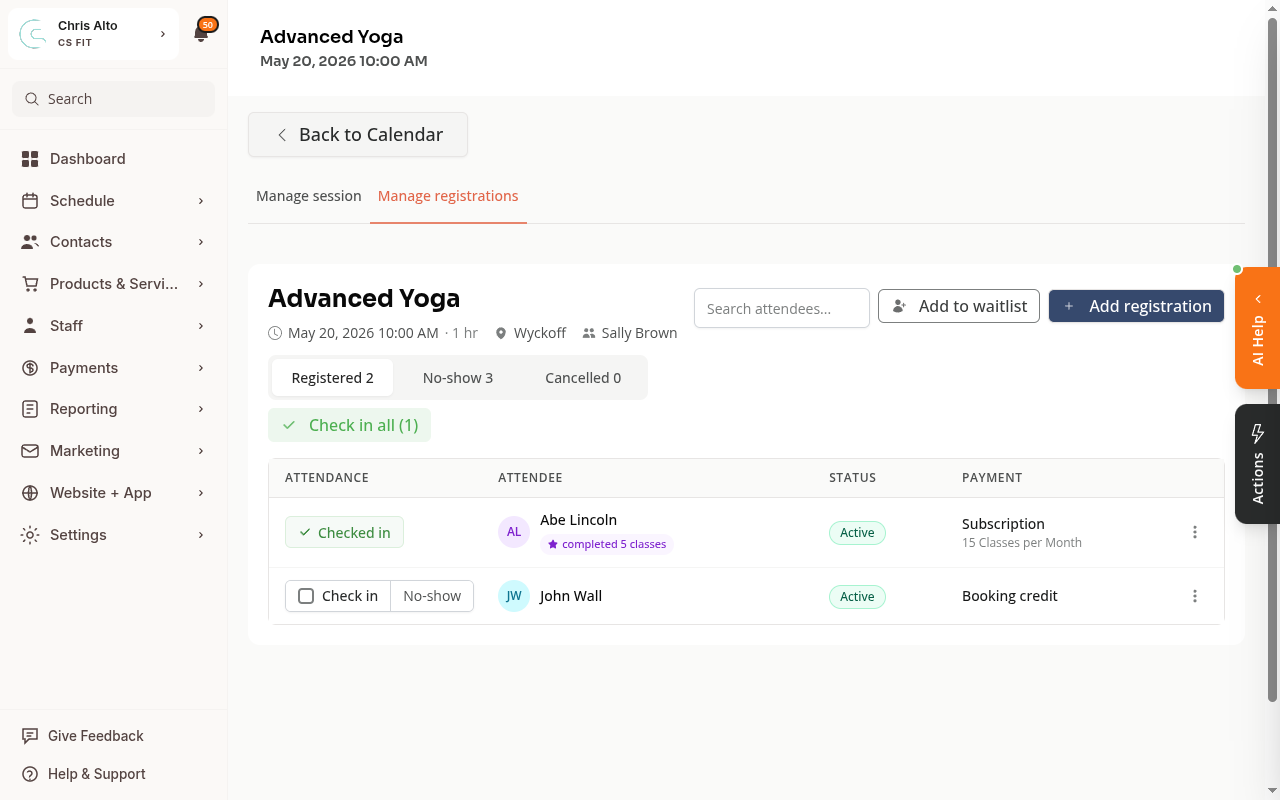
Task: Click the AL avatar for Abe Lincoln
Action: (x=514, y=532)
